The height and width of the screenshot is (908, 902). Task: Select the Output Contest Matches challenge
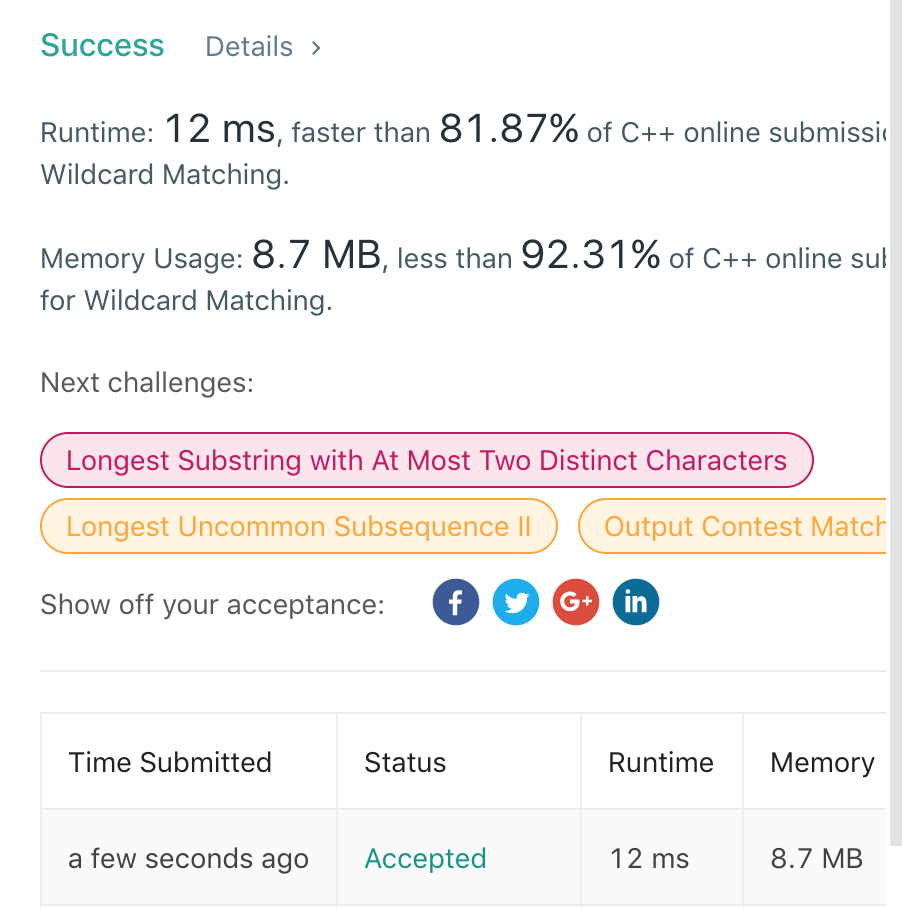(x=740, y=527)
